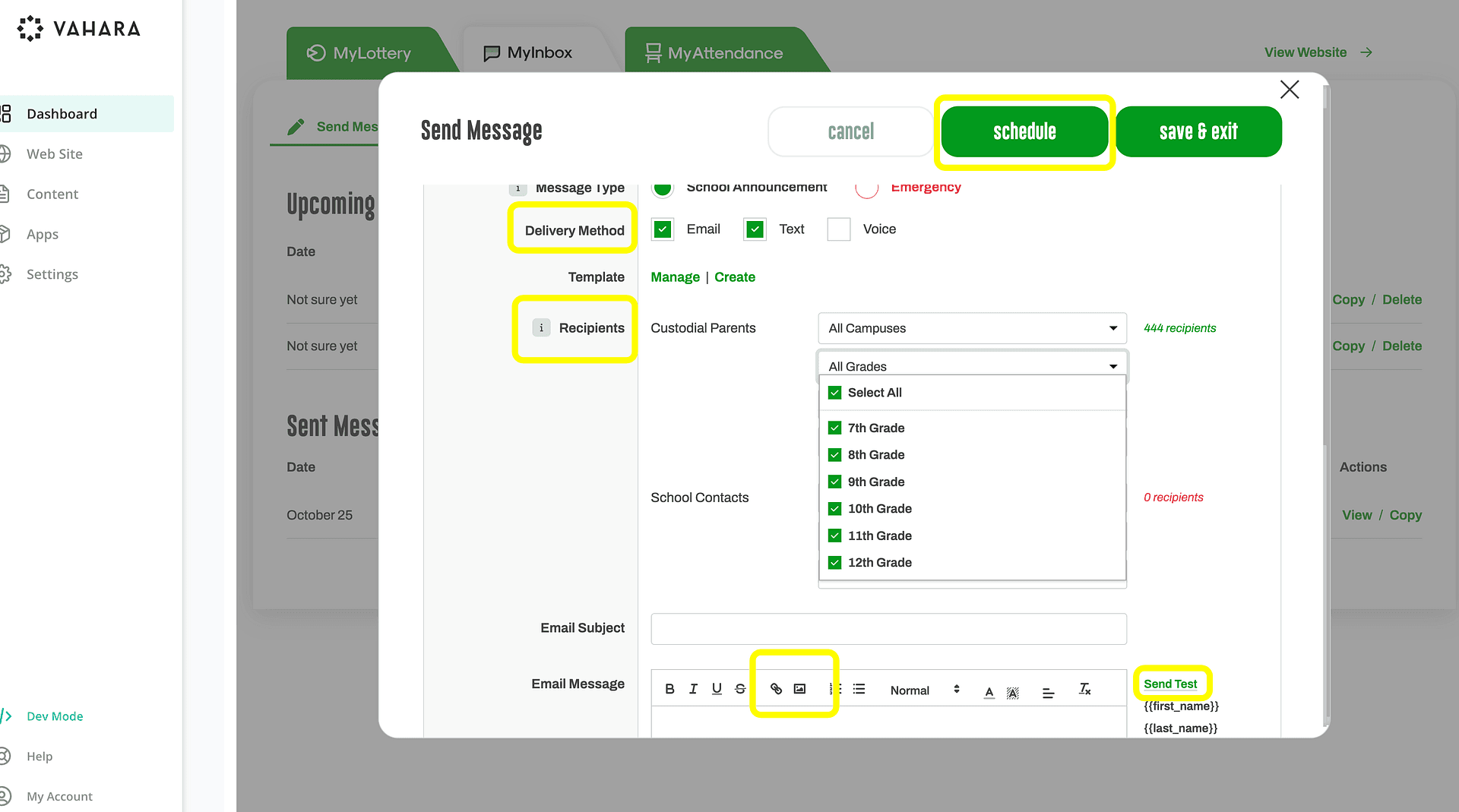Insert a hyperlink using link icon
The image size is (1459, 812).
[776, 689]
